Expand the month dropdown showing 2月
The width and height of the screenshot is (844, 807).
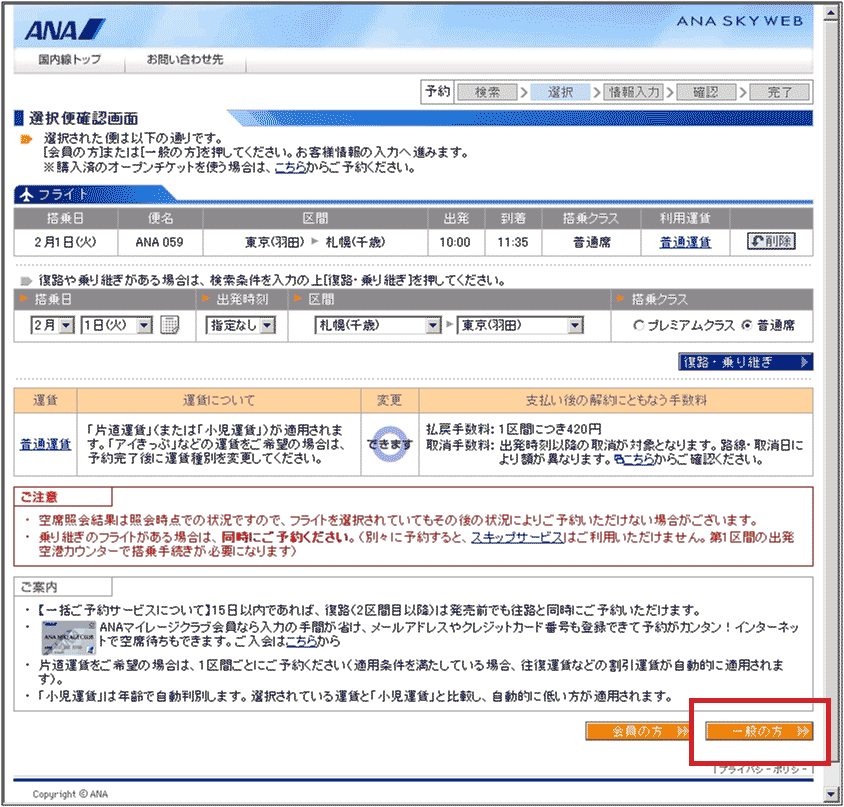click(x=52, y=325)
